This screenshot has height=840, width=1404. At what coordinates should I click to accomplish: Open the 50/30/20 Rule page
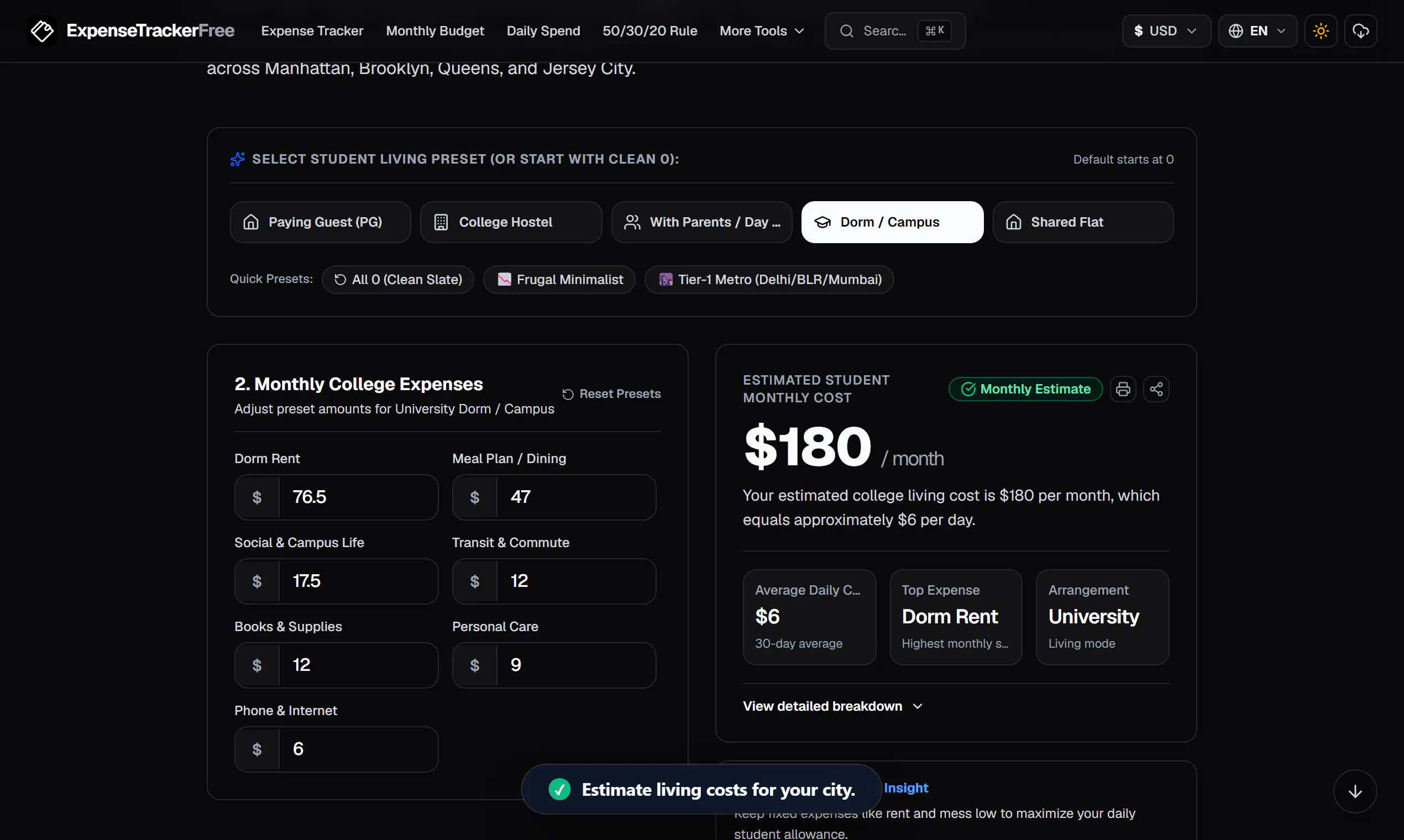click(x=649, y=30)
